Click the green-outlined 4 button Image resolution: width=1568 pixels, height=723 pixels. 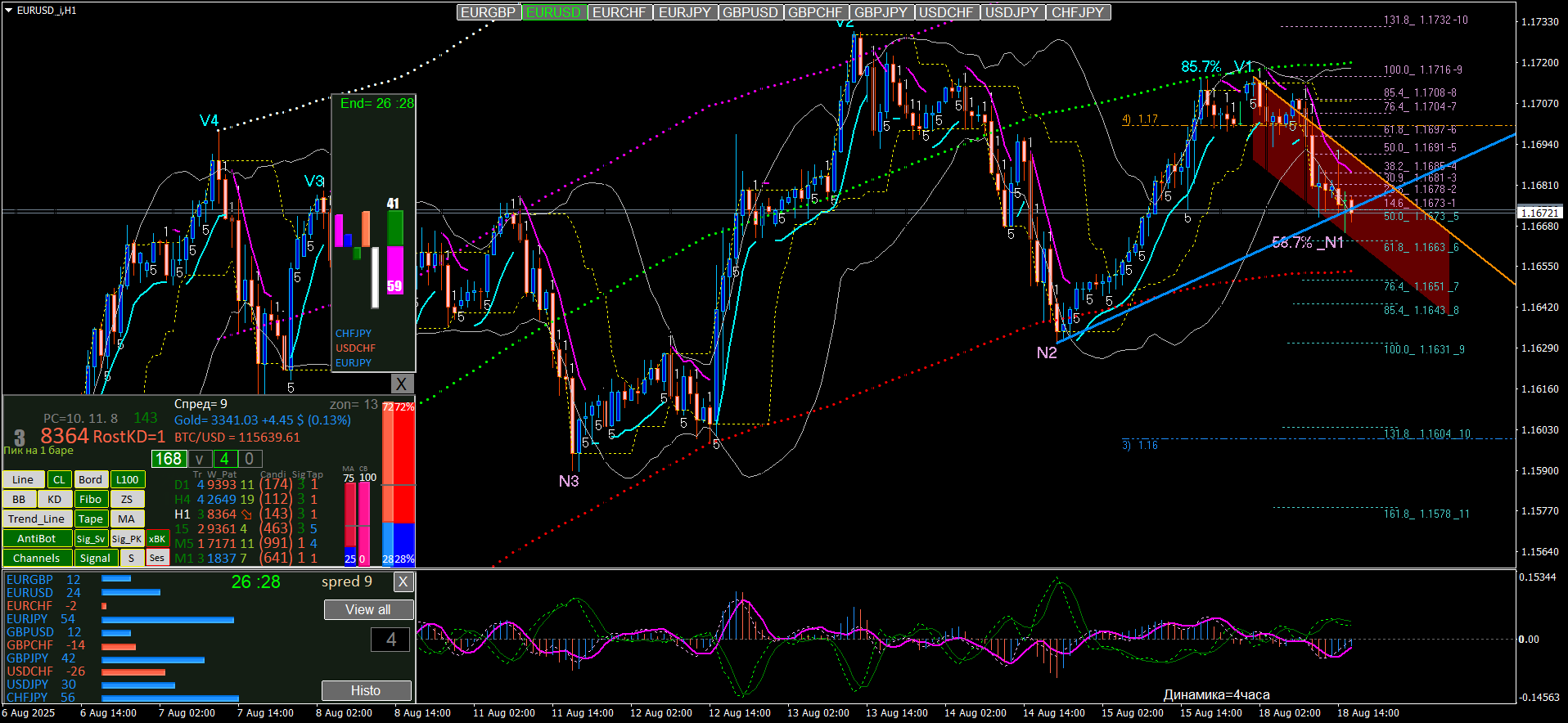pos(225,459)
